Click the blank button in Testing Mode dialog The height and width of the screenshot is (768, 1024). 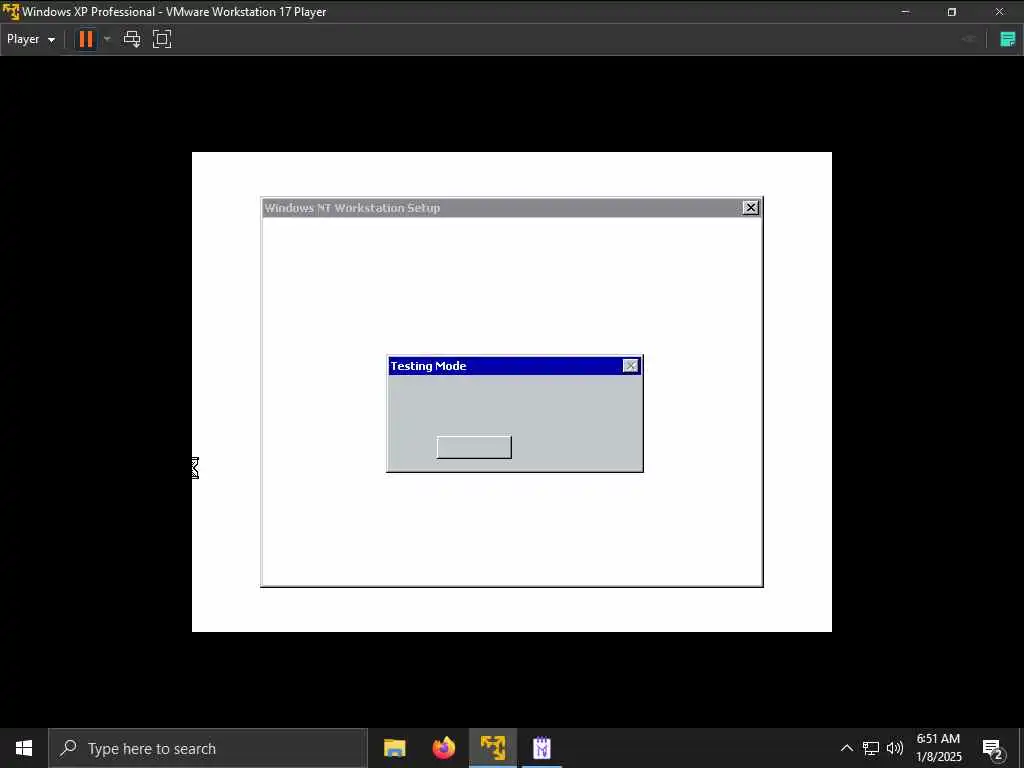[x=474, y=447]
